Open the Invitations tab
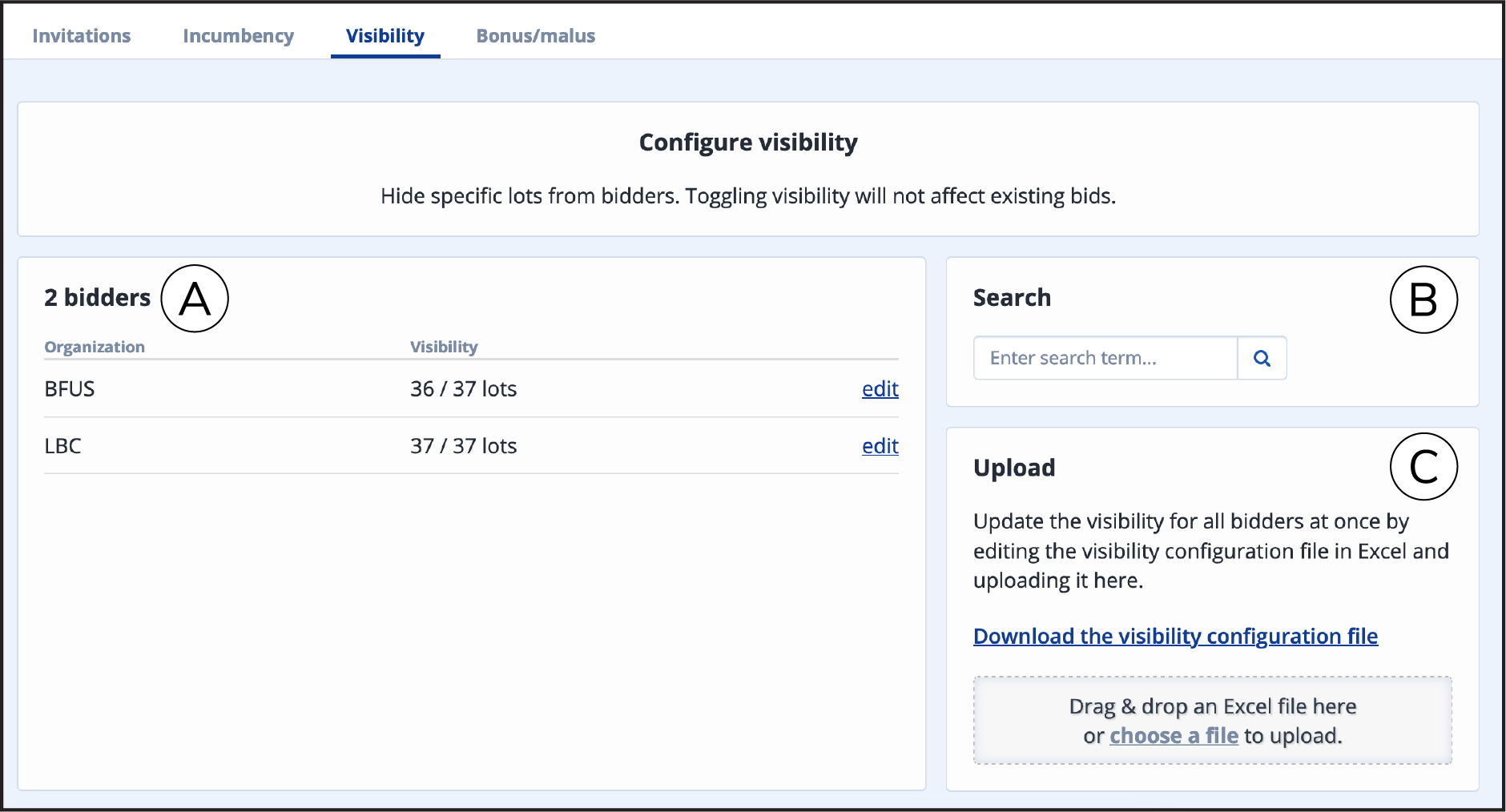This screenshot has height=812, width=1506. [81, 36]
